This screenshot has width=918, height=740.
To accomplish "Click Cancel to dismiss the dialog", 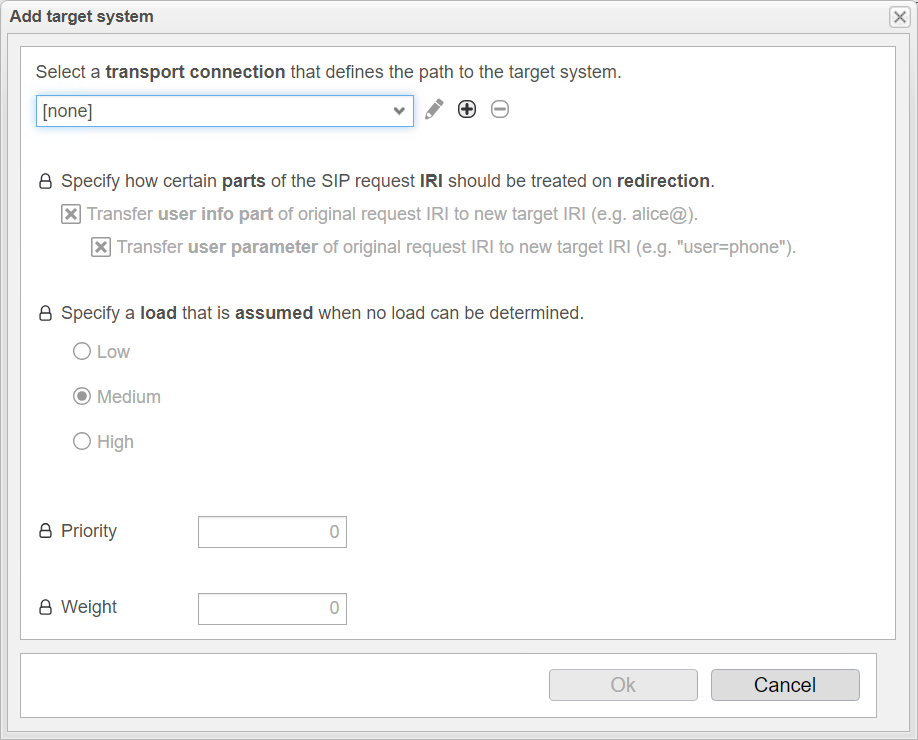I will [785, 685].
